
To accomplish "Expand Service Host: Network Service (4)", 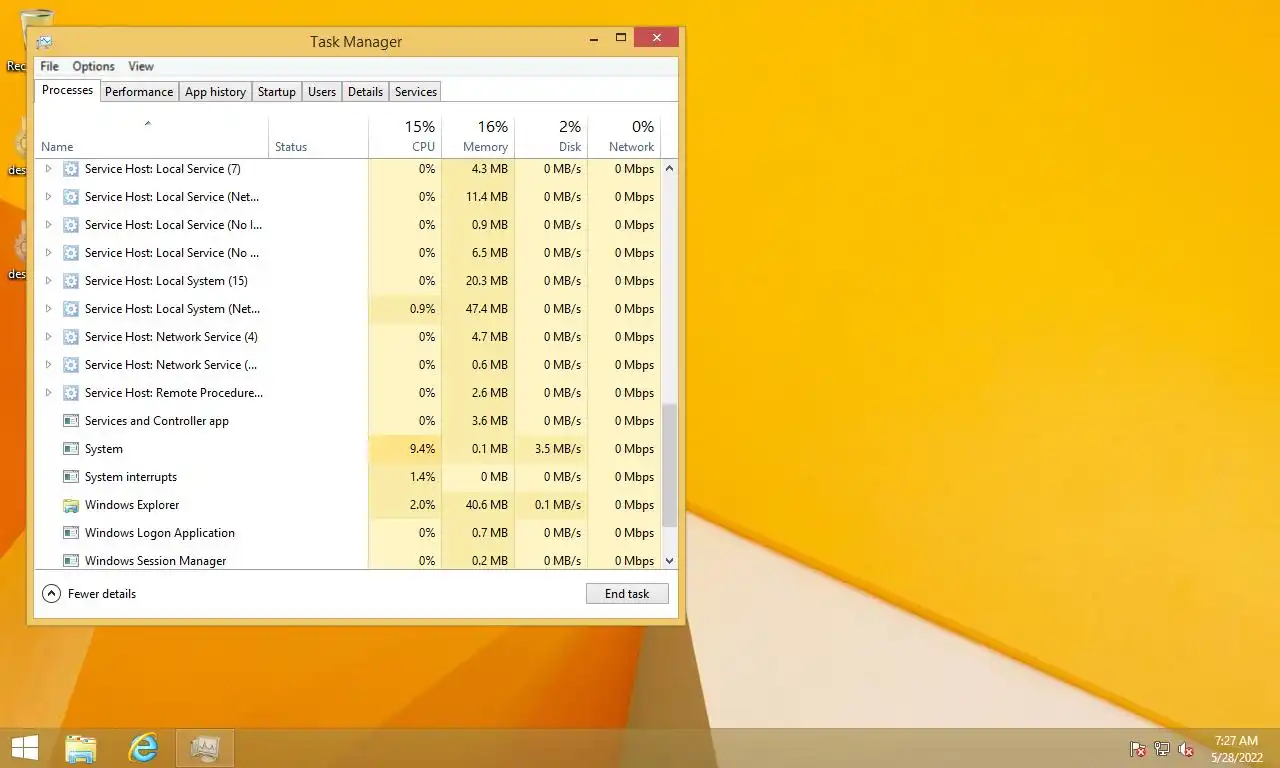I will pos(48,337).
